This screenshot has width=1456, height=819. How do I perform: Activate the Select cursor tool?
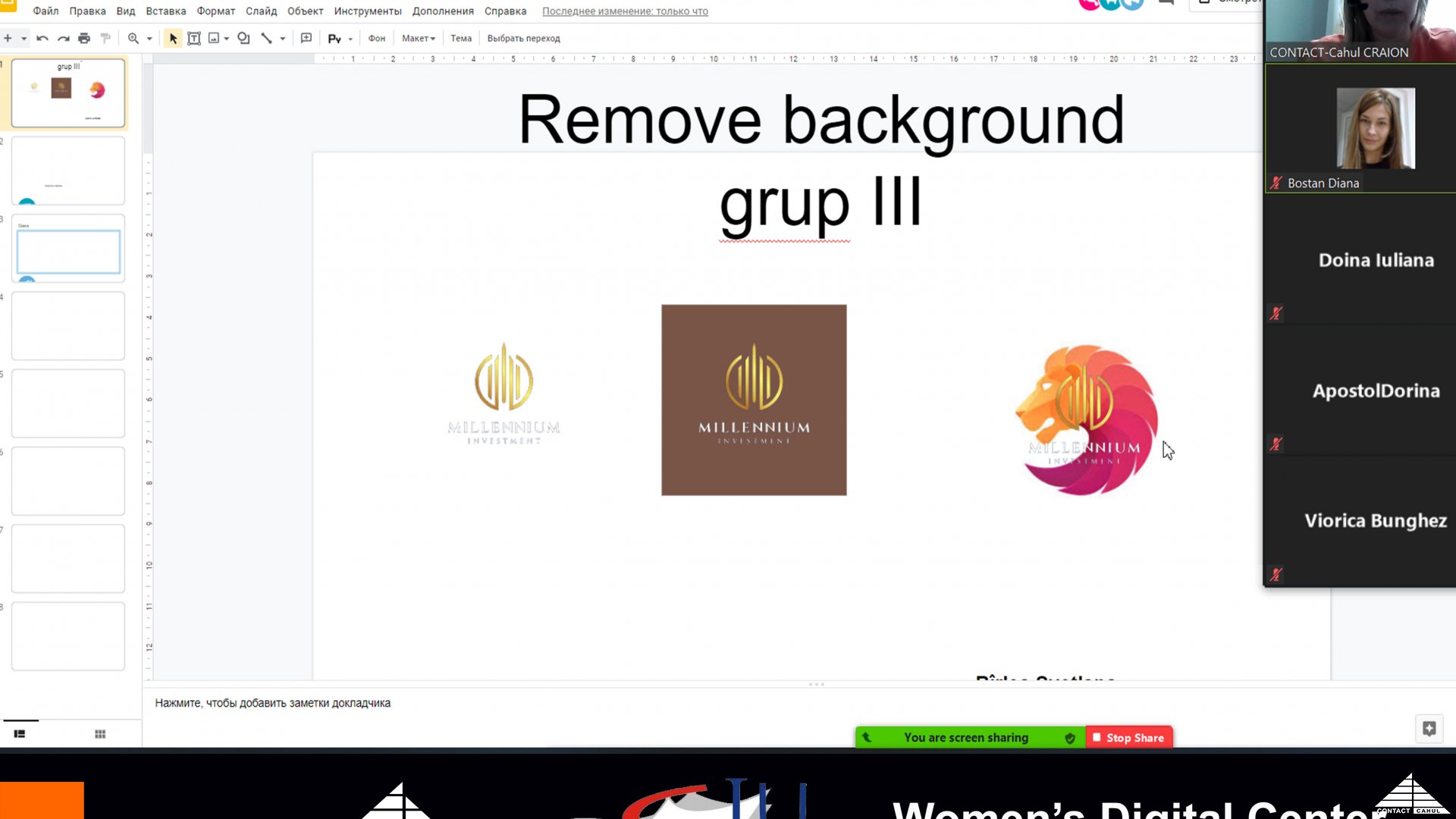pos(173,38)
